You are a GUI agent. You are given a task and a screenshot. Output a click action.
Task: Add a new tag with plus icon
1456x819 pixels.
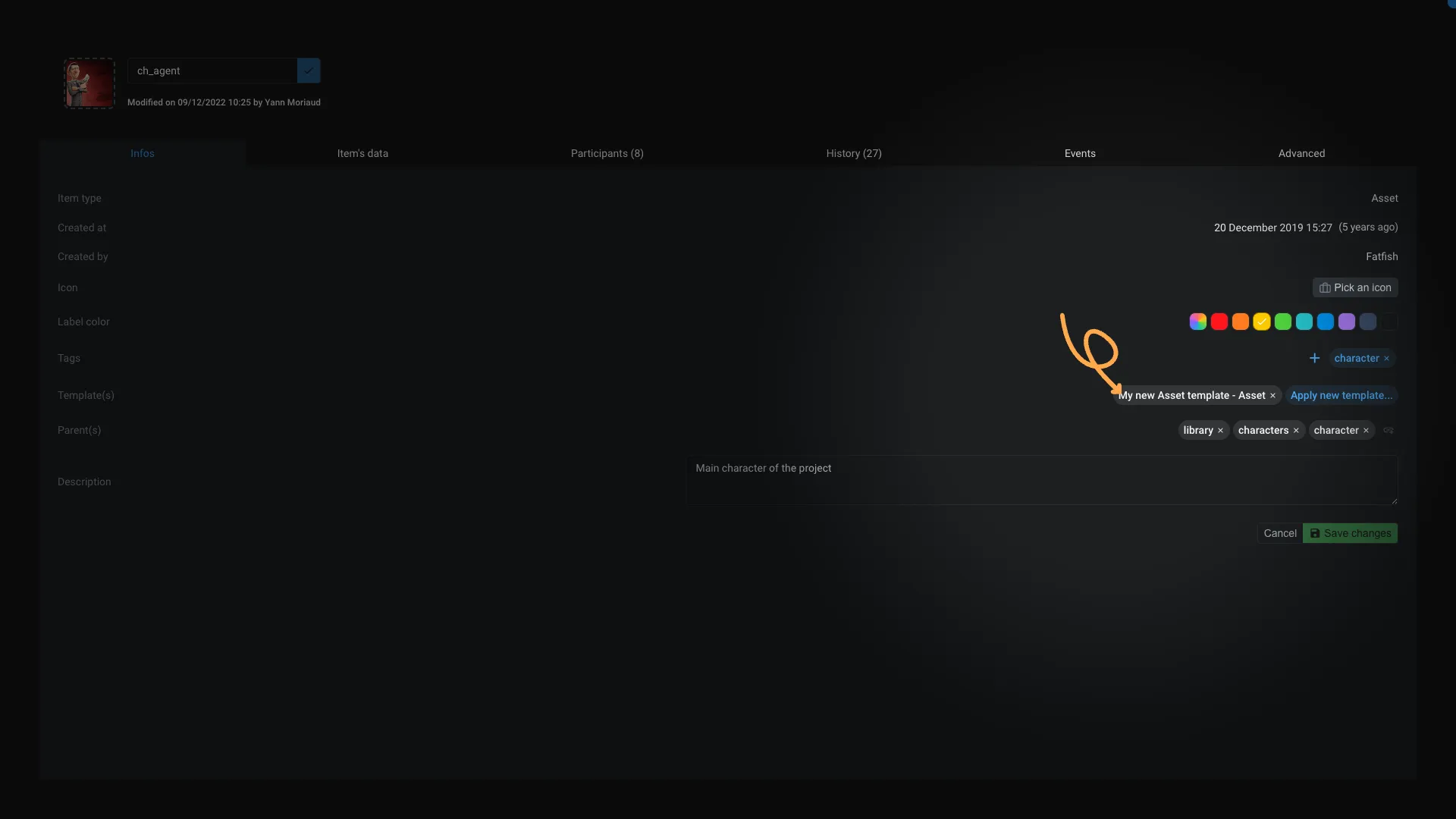(x=1314, y=358)
